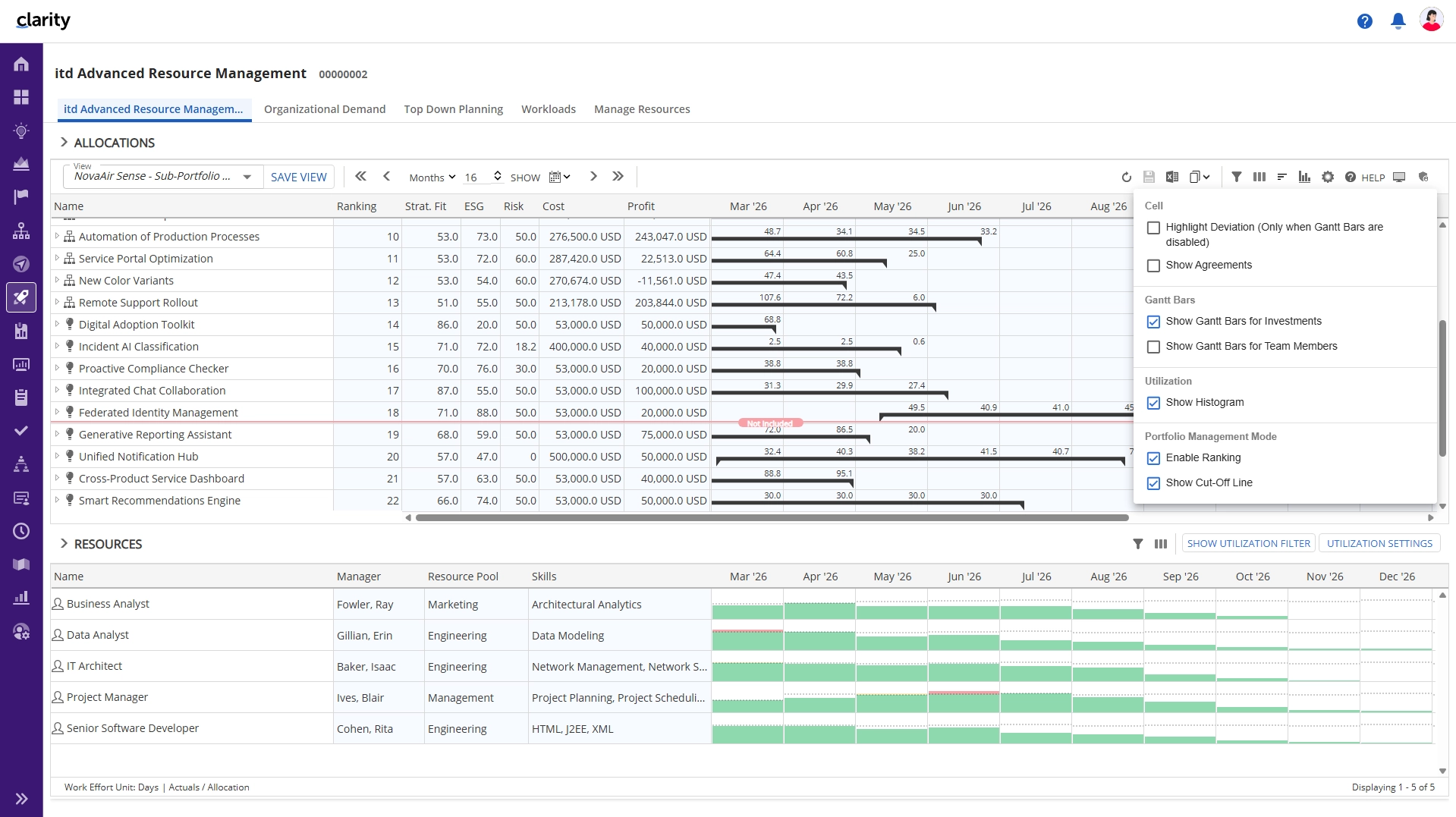Screen dimensions: 1456x817
Task: Uncheck Show Histogram
Action: click(x=1153, y=403)
